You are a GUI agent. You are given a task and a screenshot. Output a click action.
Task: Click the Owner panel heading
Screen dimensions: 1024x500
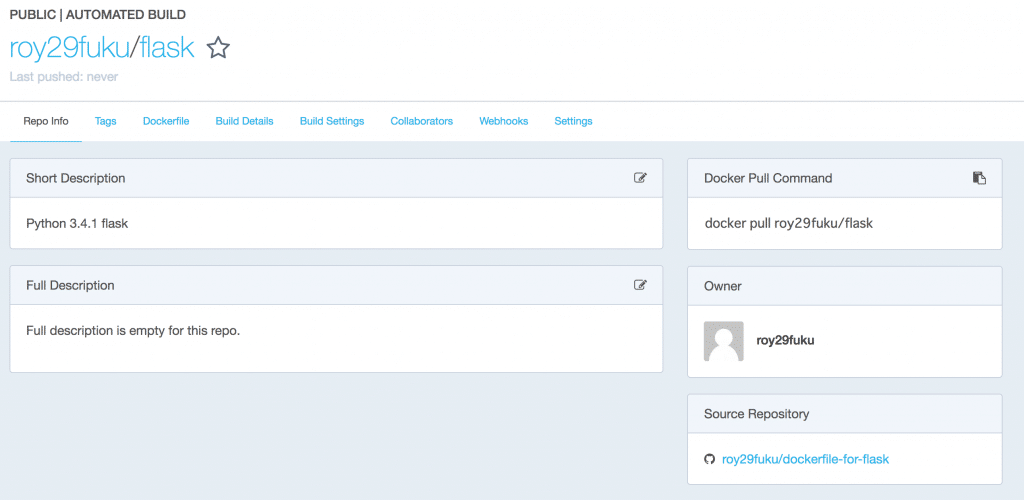[723, 286]
